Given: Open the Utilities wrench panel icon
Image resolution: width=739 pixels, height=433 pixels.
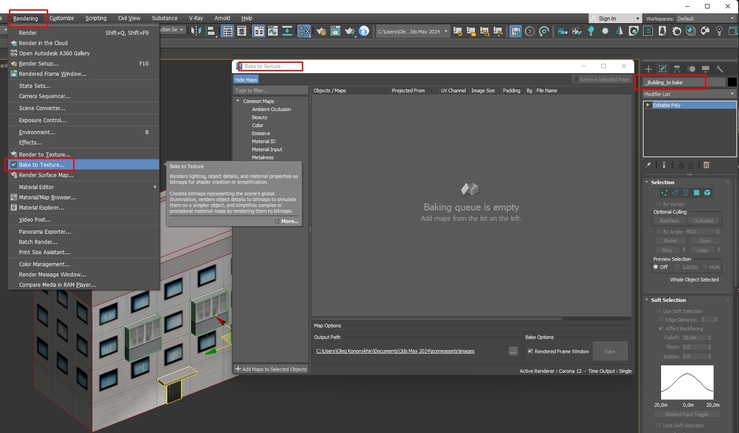Looking at the screenshot, I should tap(719, 69).
